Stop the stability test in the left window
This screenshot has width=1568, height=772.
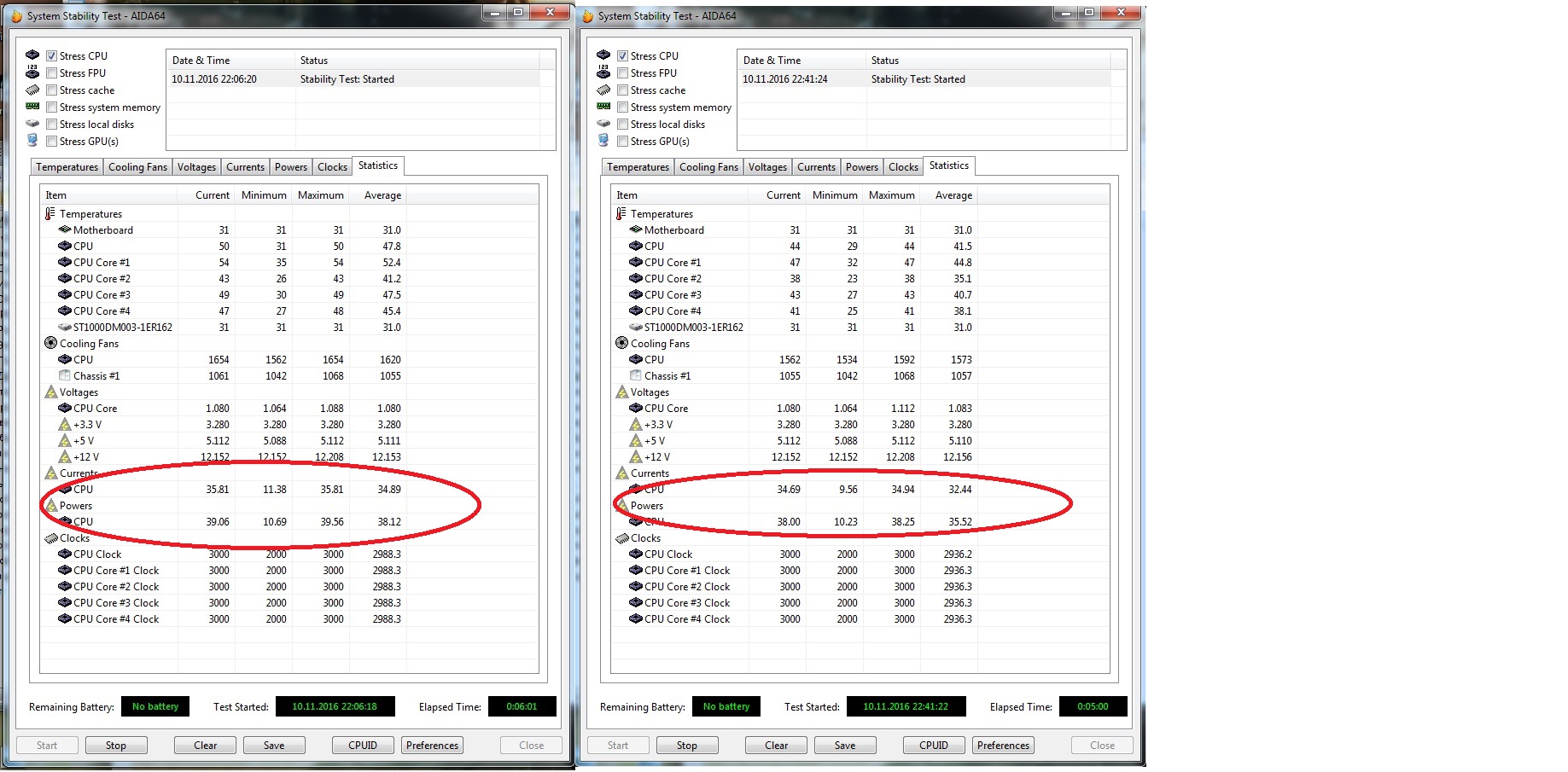click(116, 746)
